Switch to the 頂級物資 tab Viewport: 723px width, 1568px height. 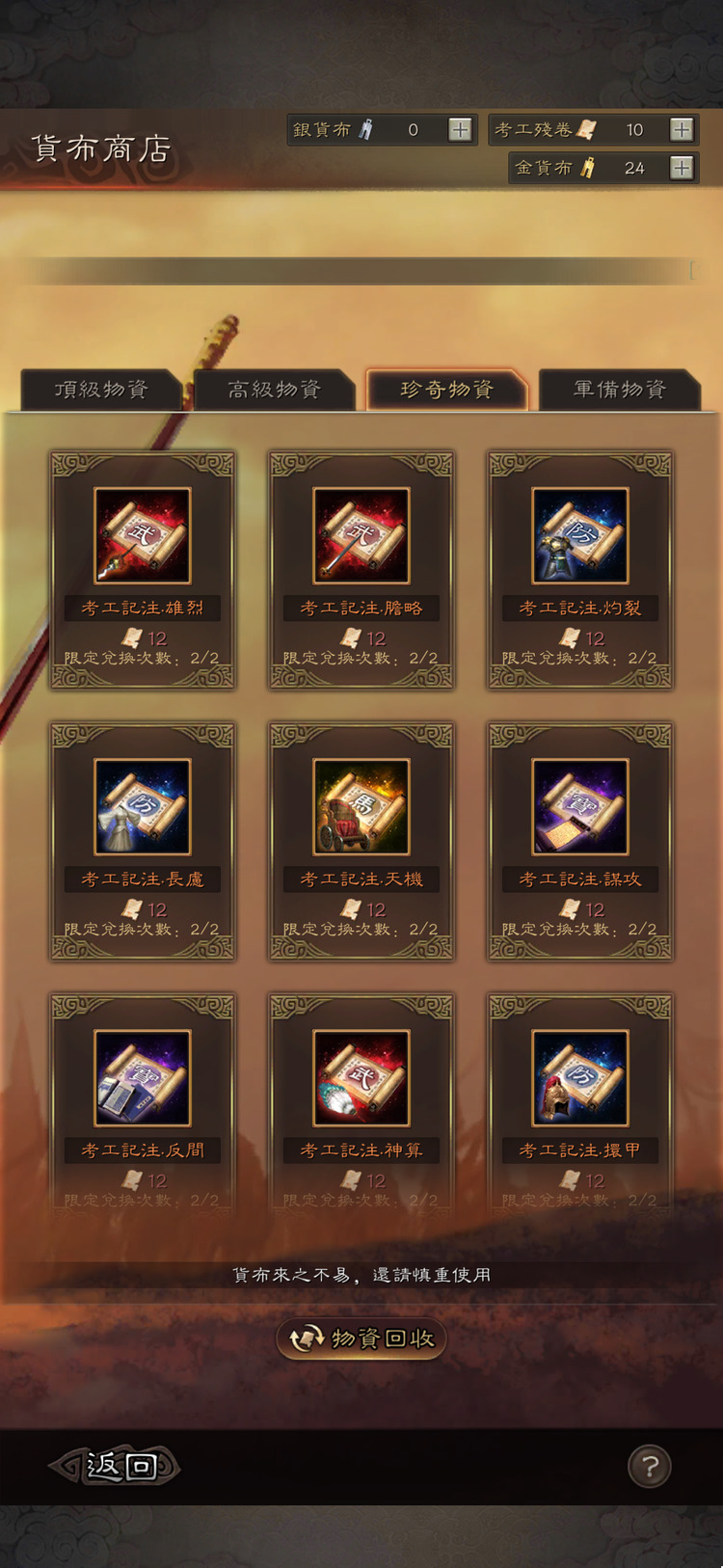101,390
